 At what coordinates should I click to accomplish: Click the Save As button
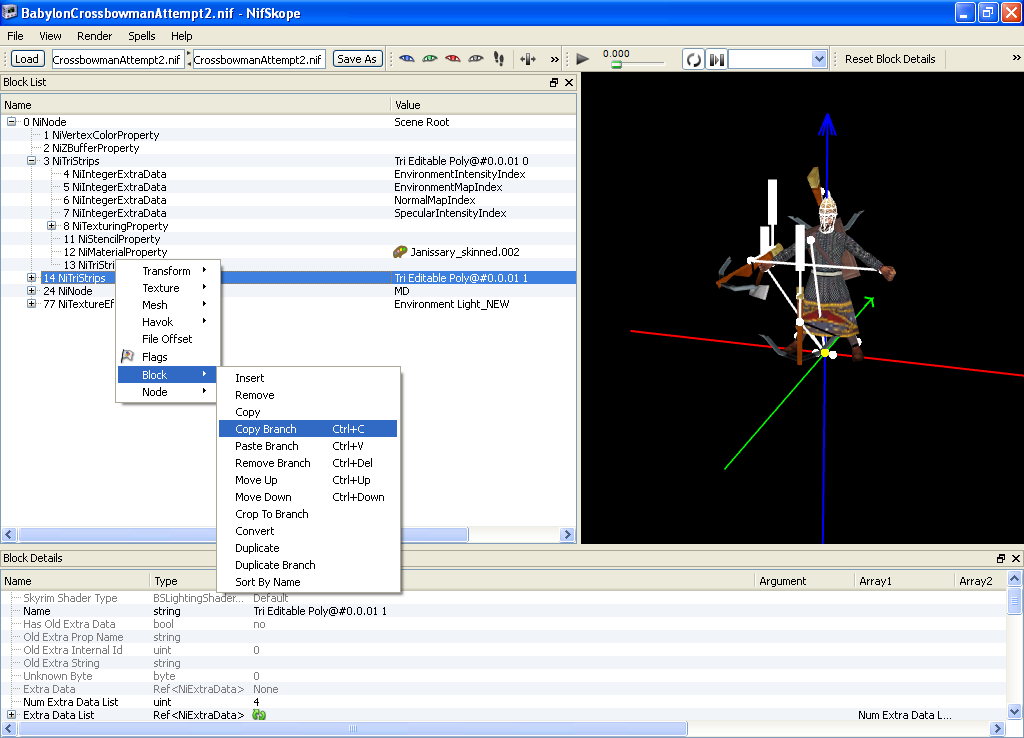pos(357,59)
